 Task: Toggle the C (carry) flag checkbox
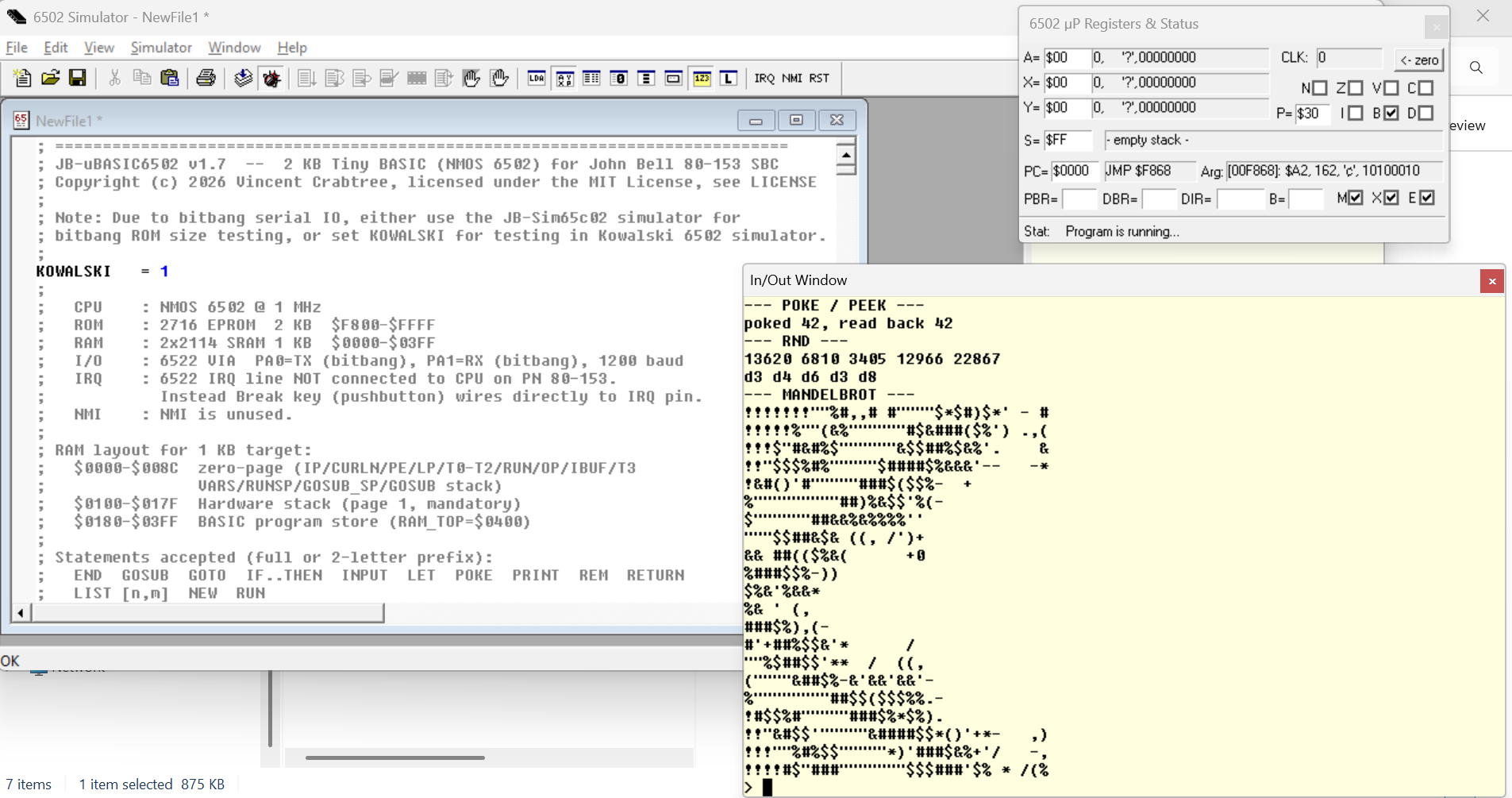point(1425,87)
